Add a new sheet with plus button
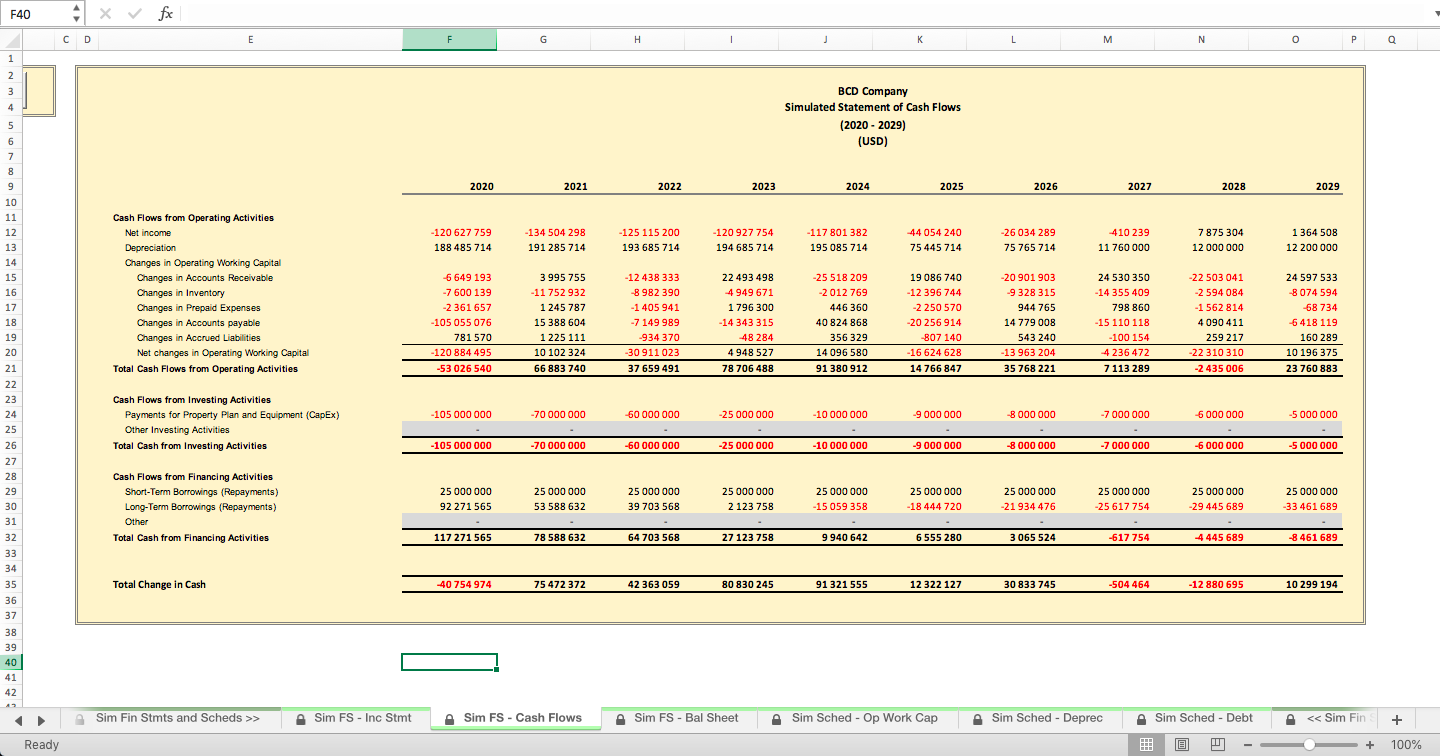The image size is (1440, 756). click(x=1397, y=719)
